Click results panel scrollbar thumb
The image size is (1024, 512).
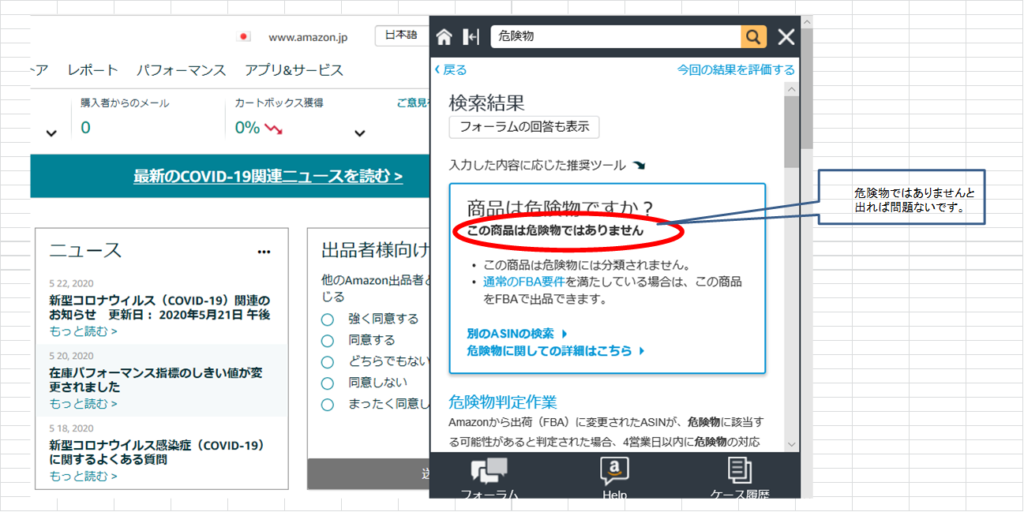pos(792,133)
